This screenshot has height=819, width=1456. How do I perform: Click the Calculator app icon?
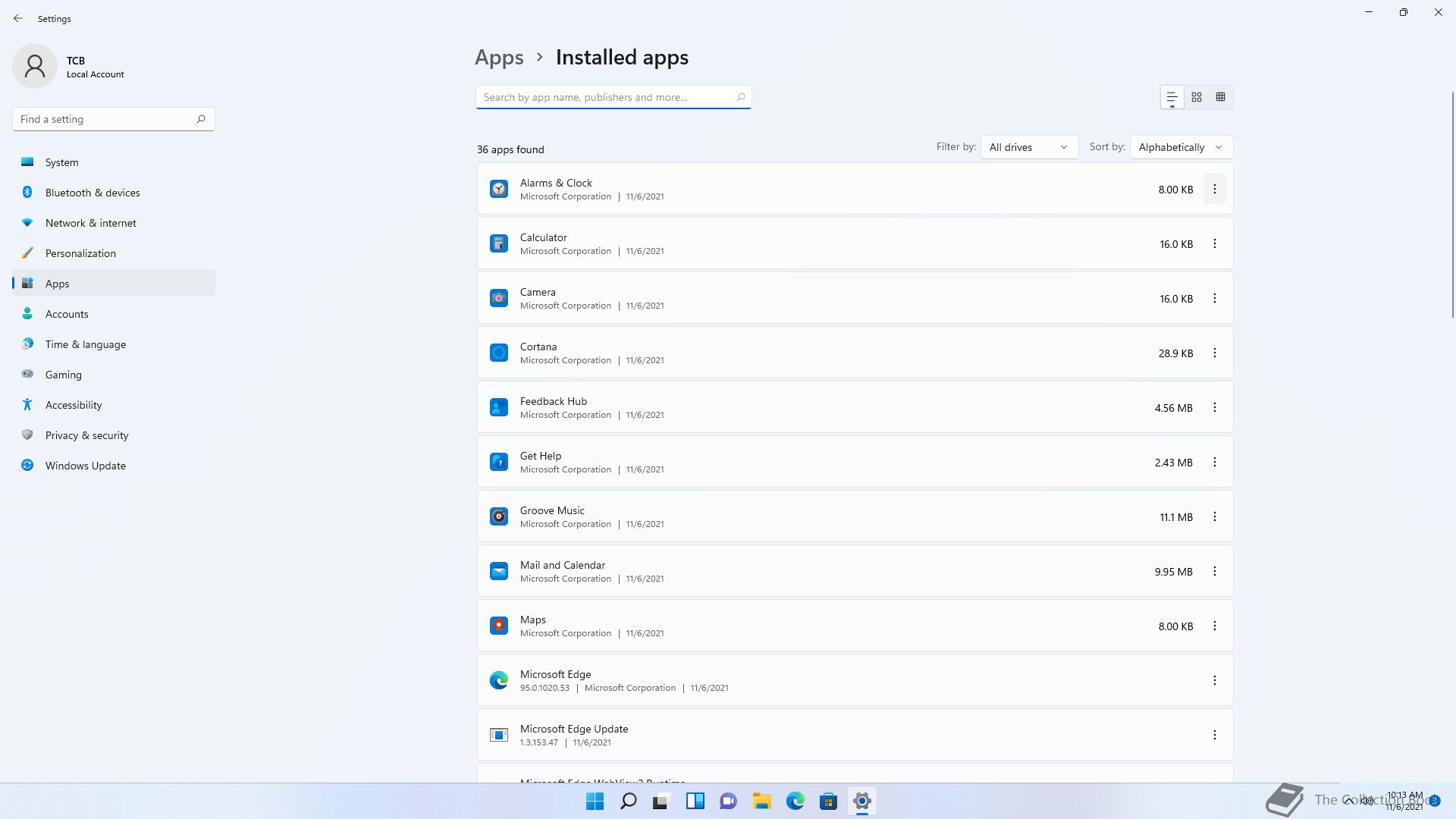click(x=499, y=243)
